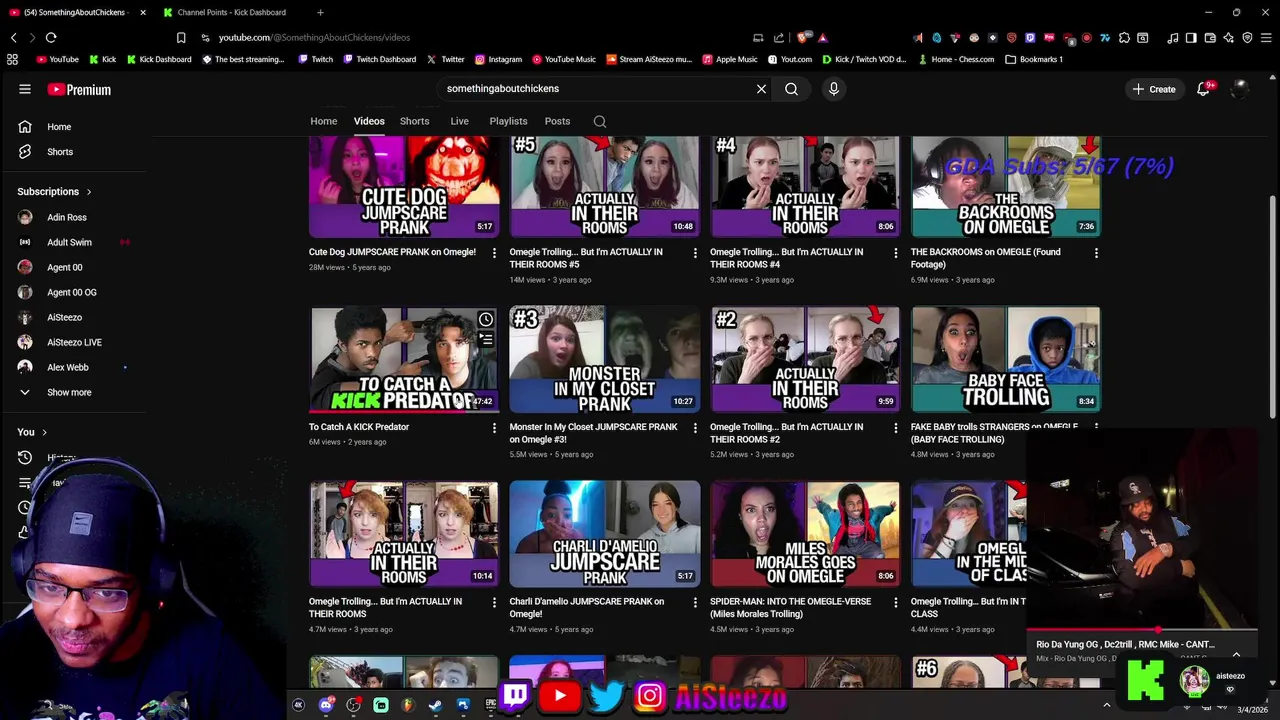Clear the search box with the X
The image size is (1280, 720).
pyautogui.click(x=761, y=89)
